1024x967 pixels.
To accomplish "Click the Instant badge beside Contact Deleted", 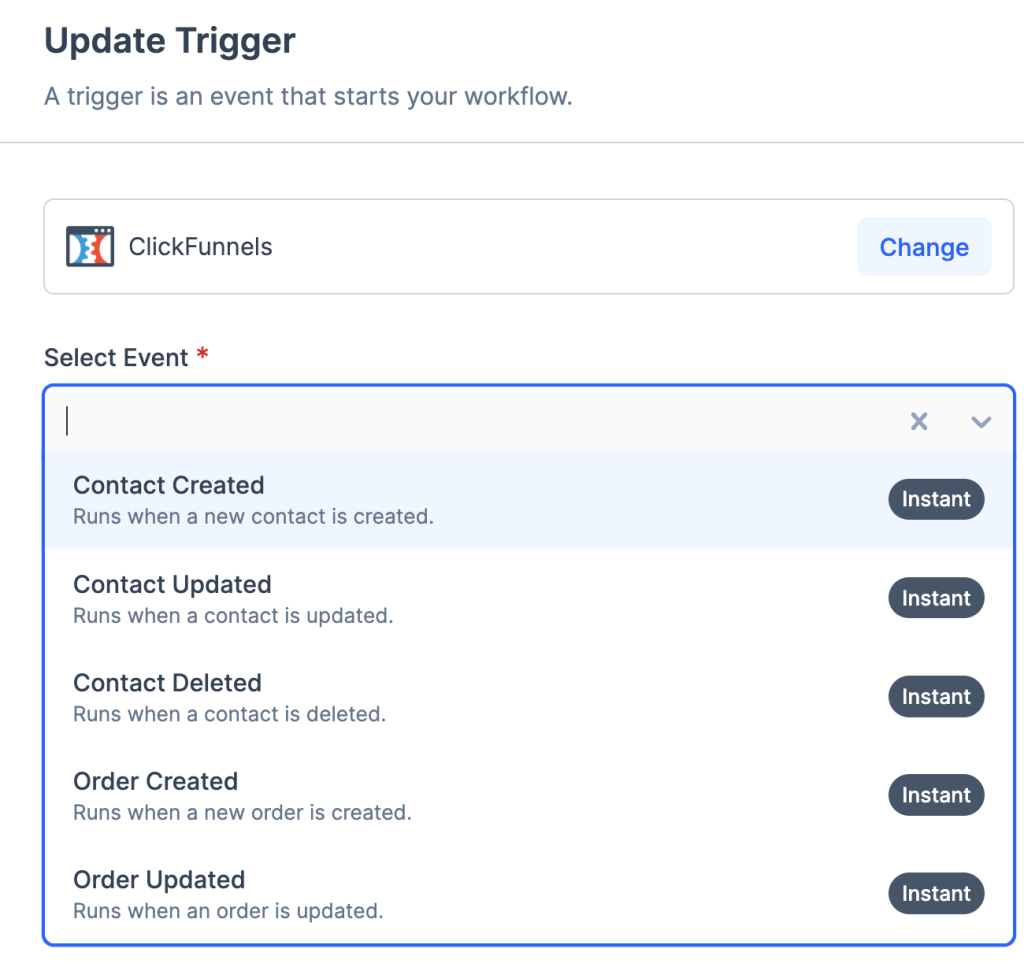I will (x=936, y=697).
